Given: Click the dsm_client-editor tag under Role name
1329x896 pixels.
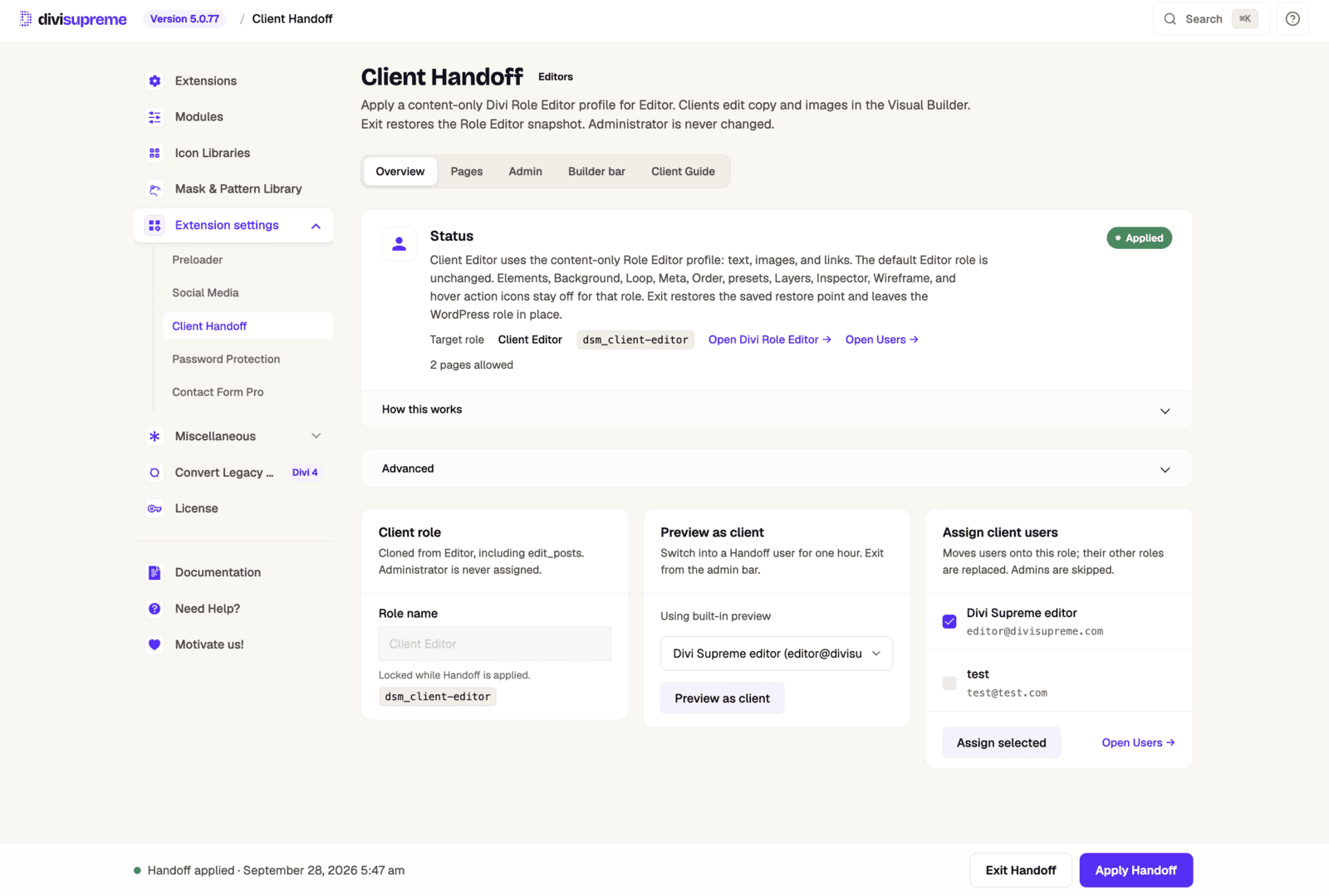Looking at the screenshot, I should (x=438, y=697).
